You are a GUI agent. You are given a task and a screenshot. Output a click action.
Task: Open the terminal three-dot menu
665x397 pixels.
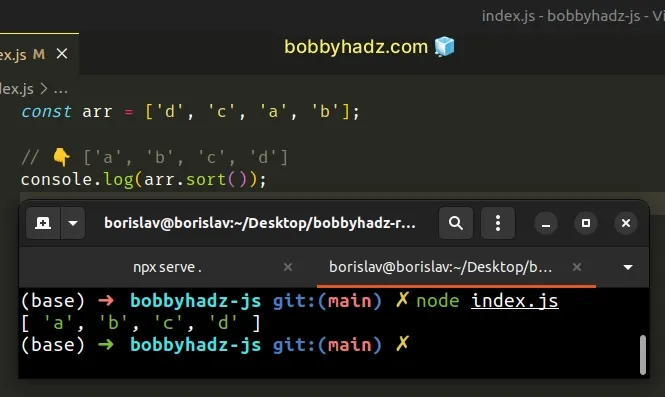[x=498, y=223]
